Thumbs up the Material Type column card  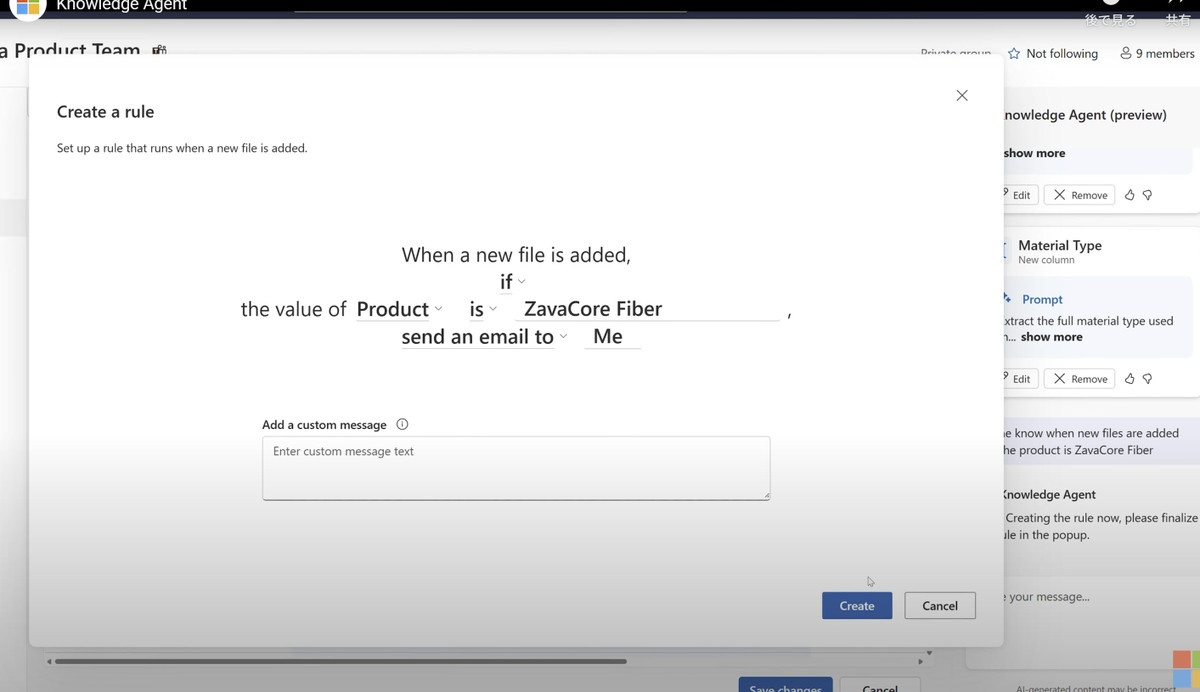pyautogui.click(x=1130, y=379)
